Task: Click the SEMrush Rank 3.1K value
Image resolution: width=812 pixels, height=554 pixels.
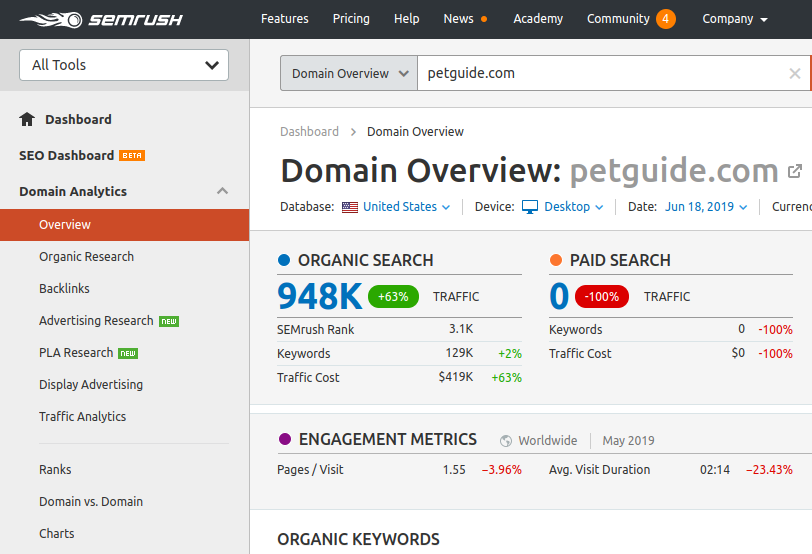Action: point(461,329)
